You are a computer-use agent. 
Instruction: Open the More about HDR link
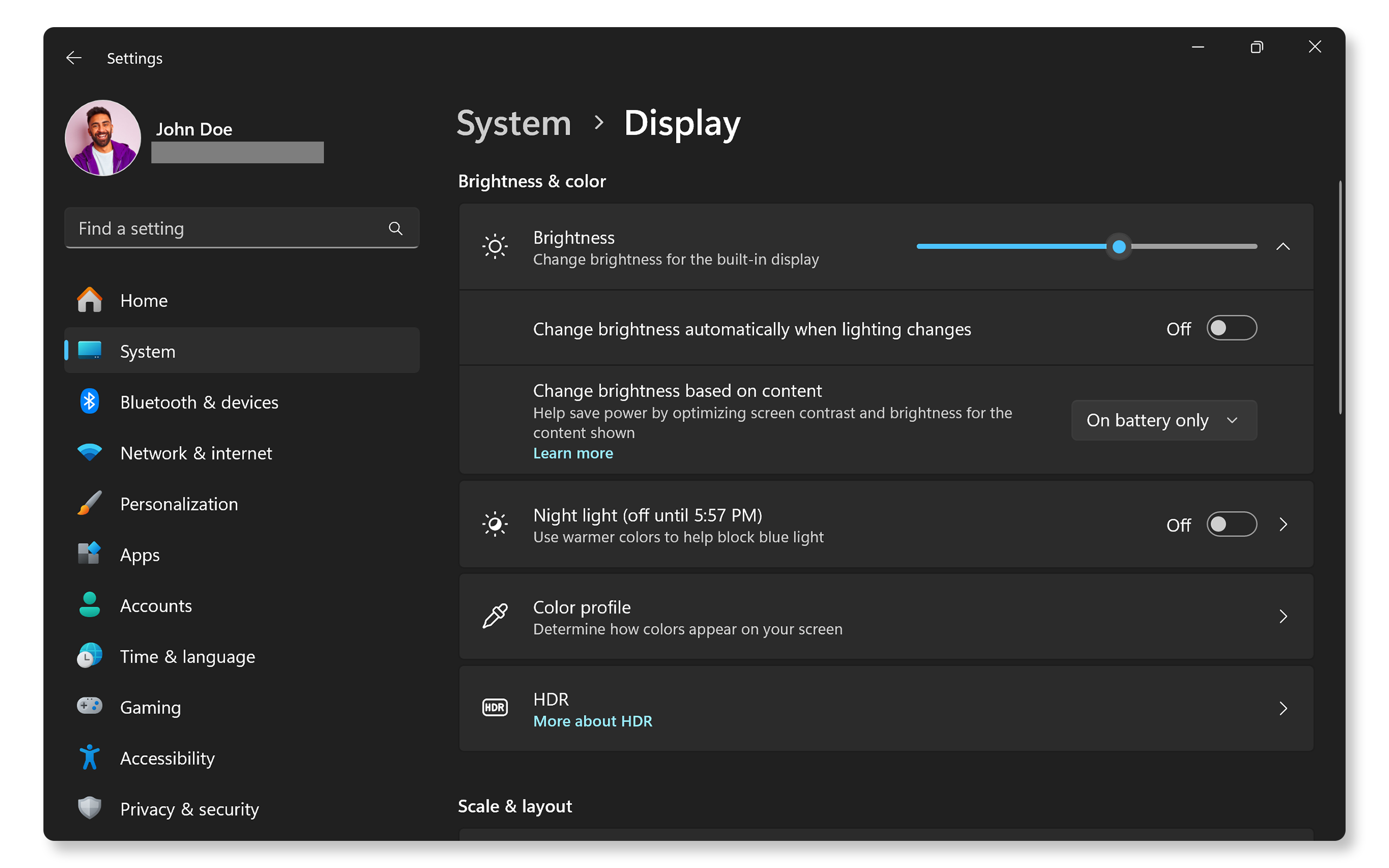point(592,720)
